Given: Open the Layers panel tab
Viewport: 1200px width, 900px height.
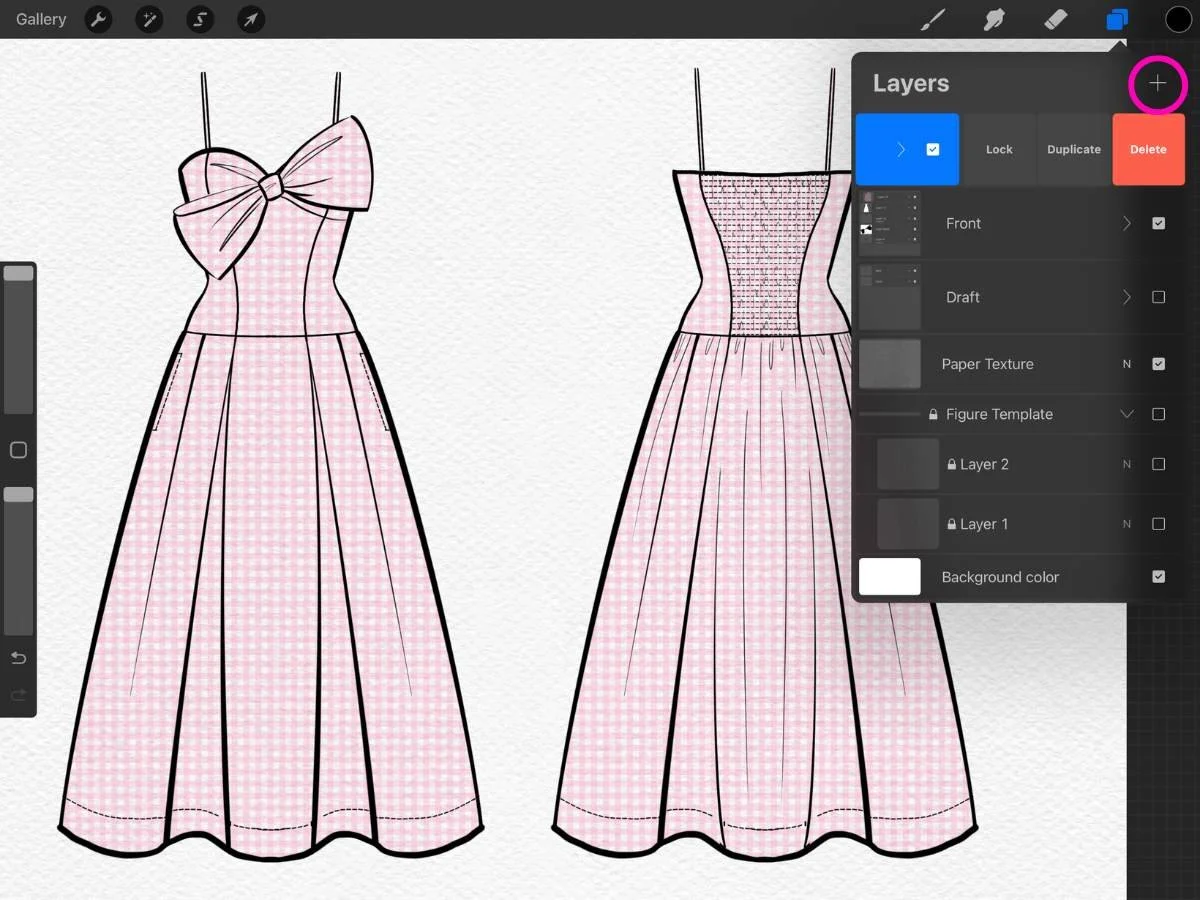Looking at the screenshot, I should click(x=1117, y=19).
